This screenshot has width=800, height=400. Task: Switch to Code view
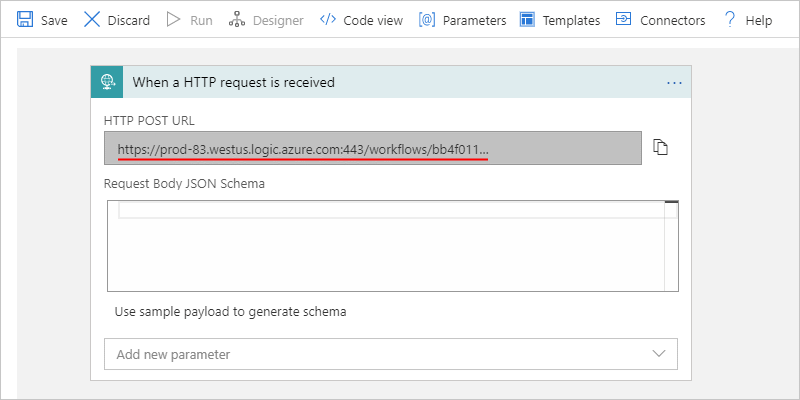point(372,20)
